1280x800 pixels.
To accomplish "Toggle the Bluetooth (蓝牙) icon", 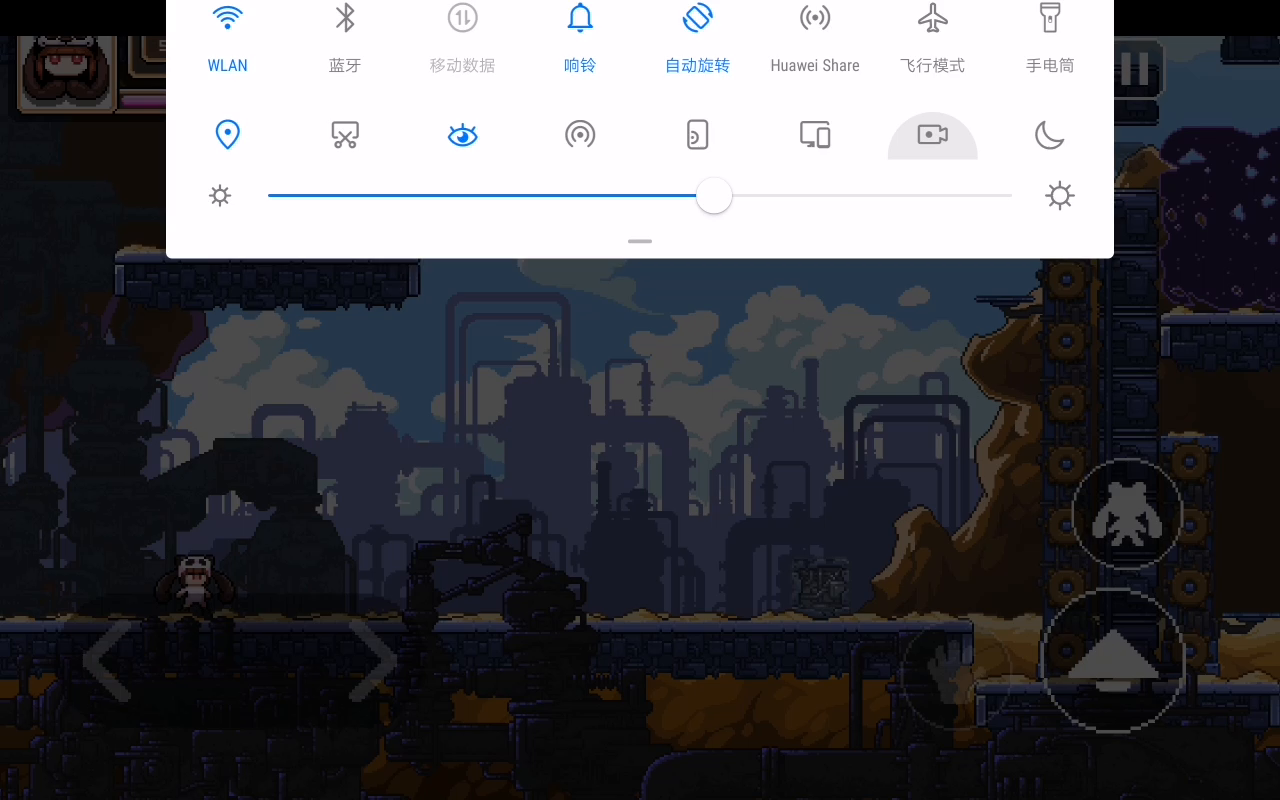I will pos(345,17).
